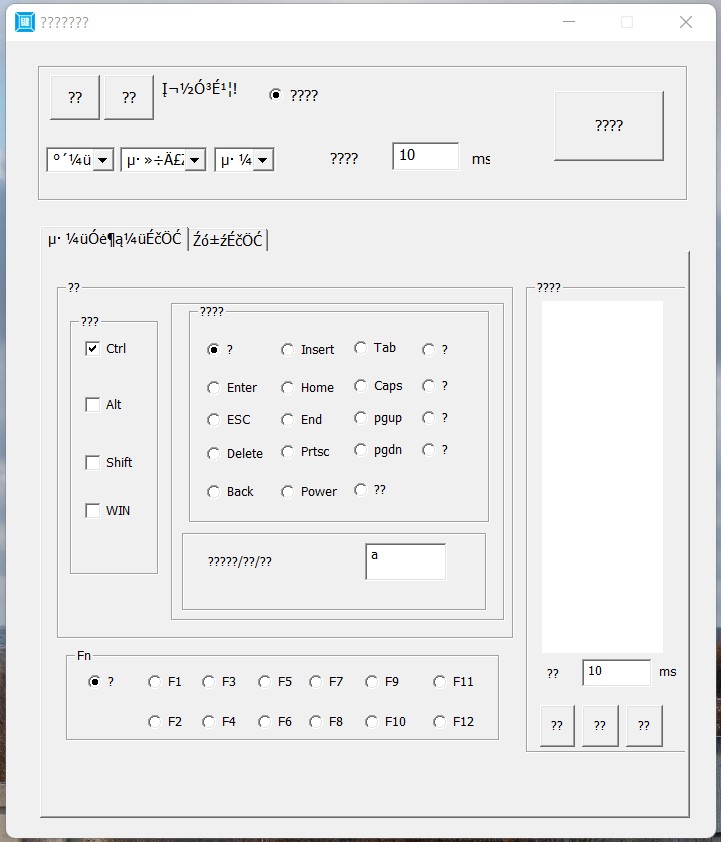Viewport: 721px width, 842px height.
Task: Uncheck the Ctrl modifier checkbox
Action: (93, 349)
